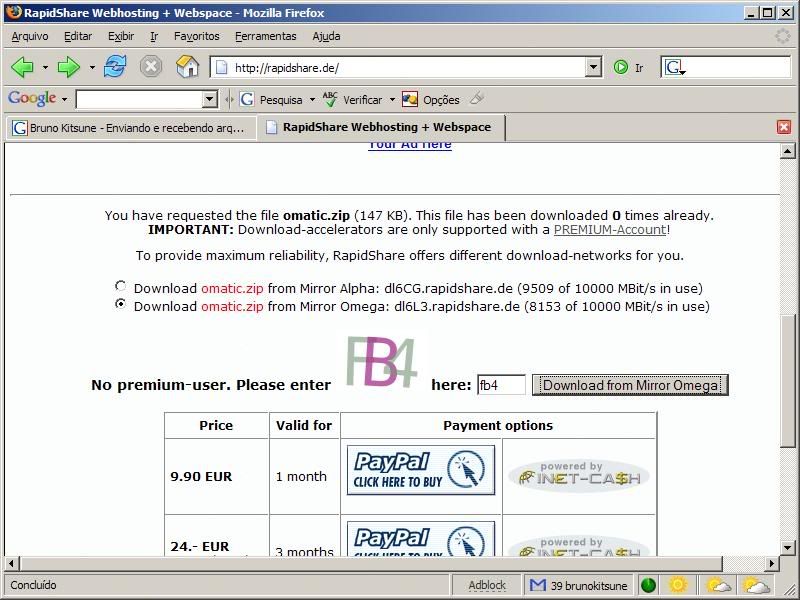Click the sunny weather icon in status bar
Screen dimensions: 800x600
pyautogui.click(x=678, y=585)
